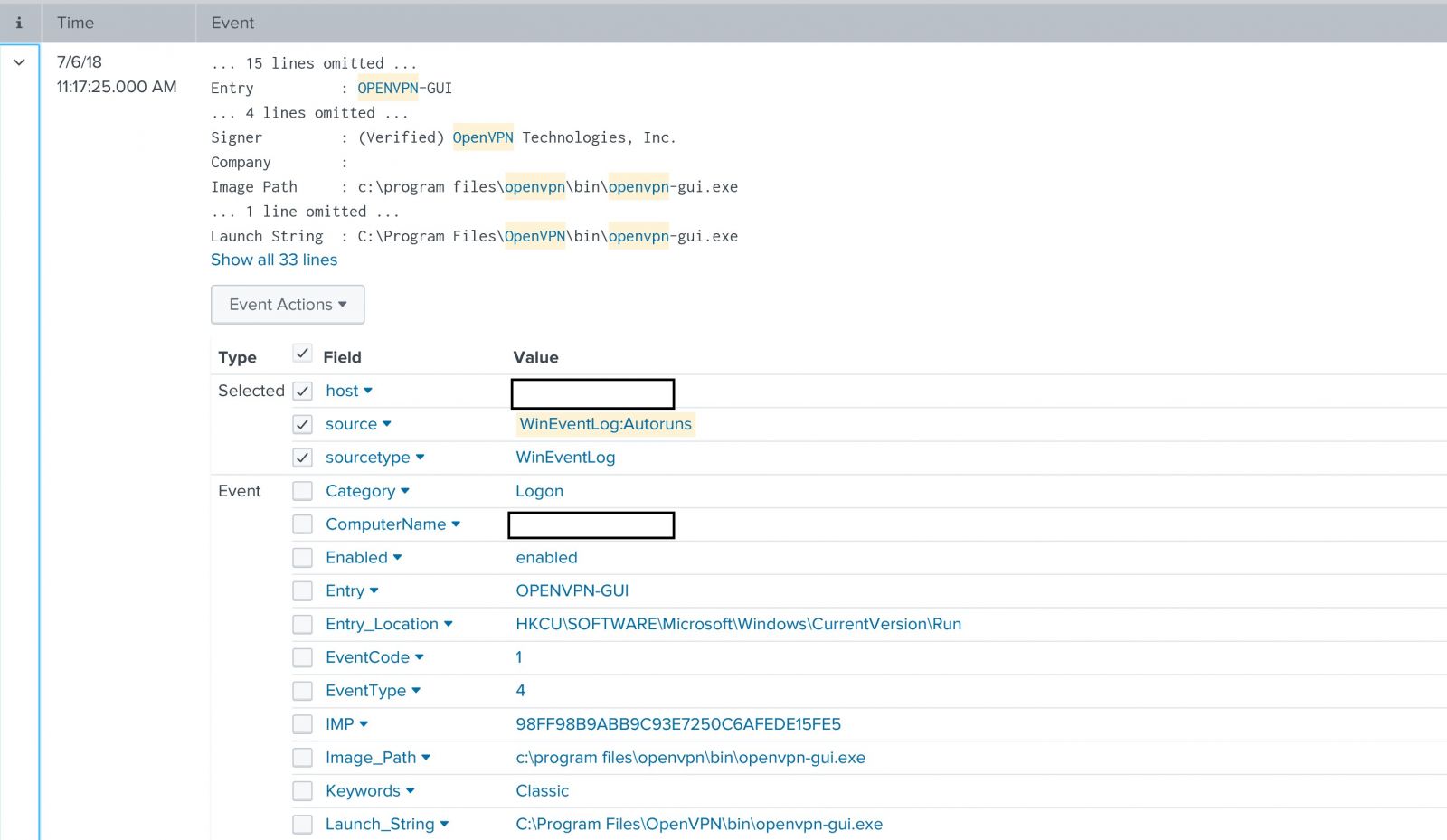The height and width of the screenshot is (840, 1447).
Task: Uncheck the host field checkbox
Action: (302, 391)
